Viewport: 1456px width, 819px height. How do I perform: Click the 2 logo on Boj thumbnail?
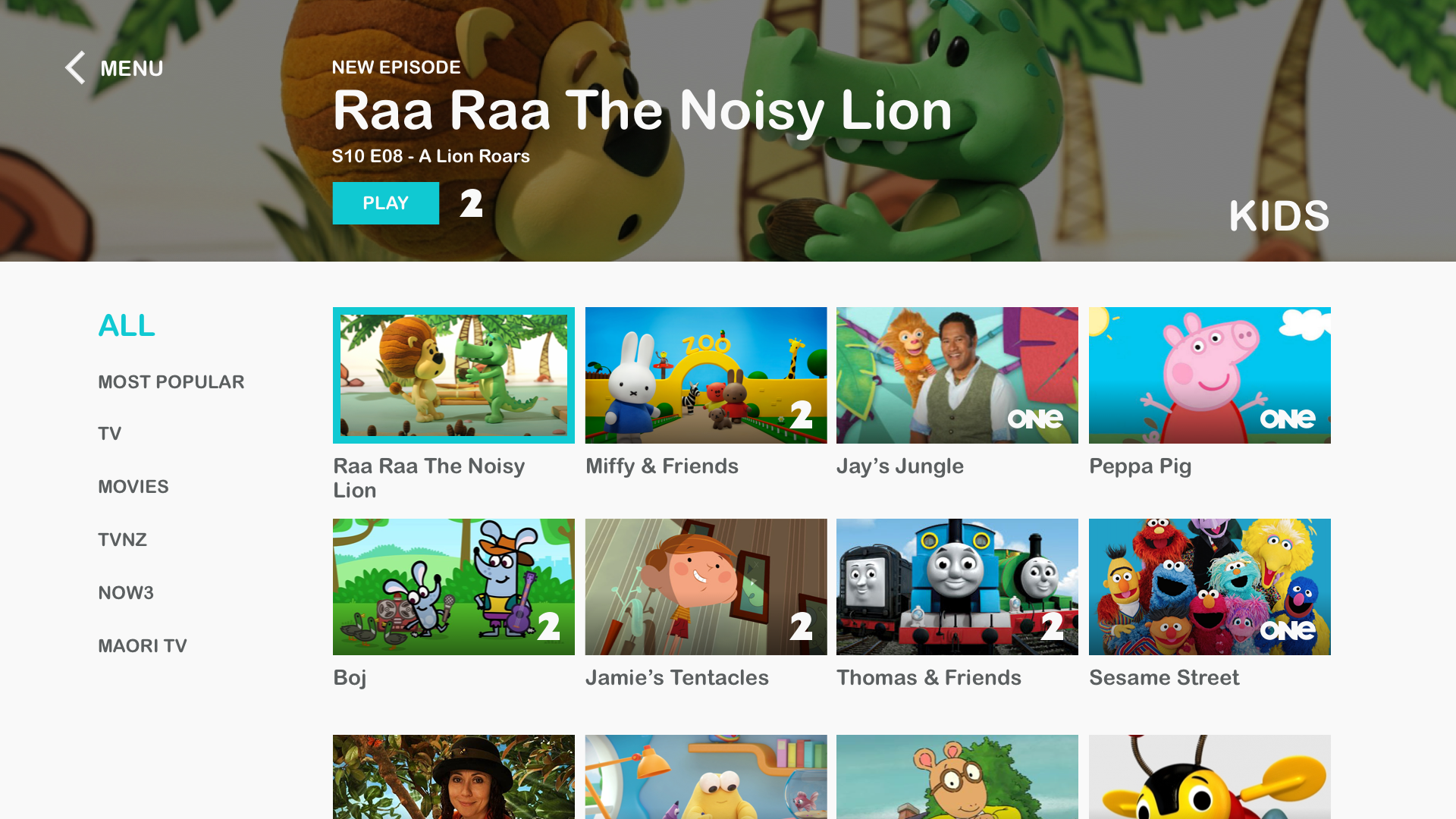tap(548, 626)
